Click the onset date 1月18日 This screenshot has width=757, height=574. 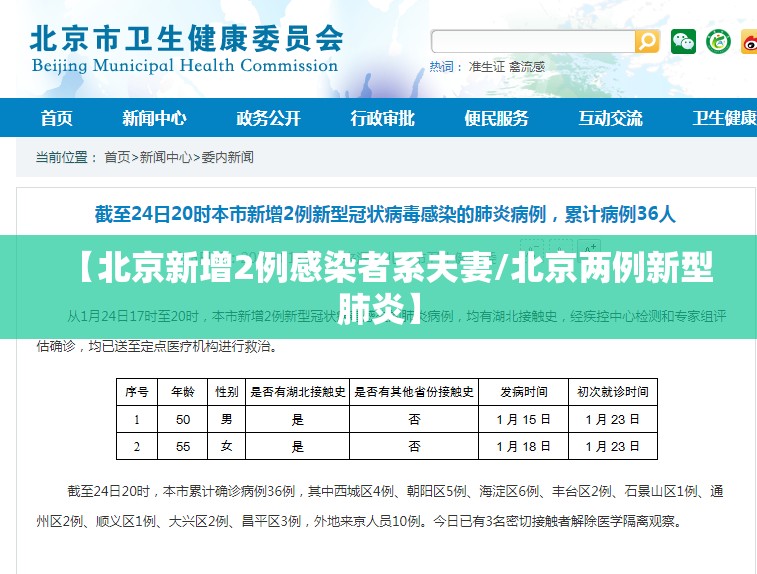[x=523, y=447]
